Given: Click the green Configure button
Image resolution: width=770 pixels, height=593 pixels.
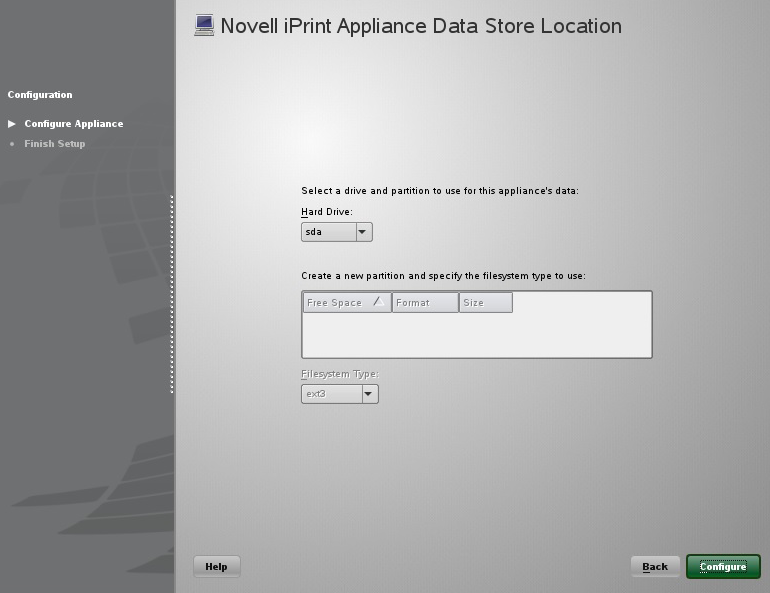Looking at the screenshot, I should tap(723, 566).
